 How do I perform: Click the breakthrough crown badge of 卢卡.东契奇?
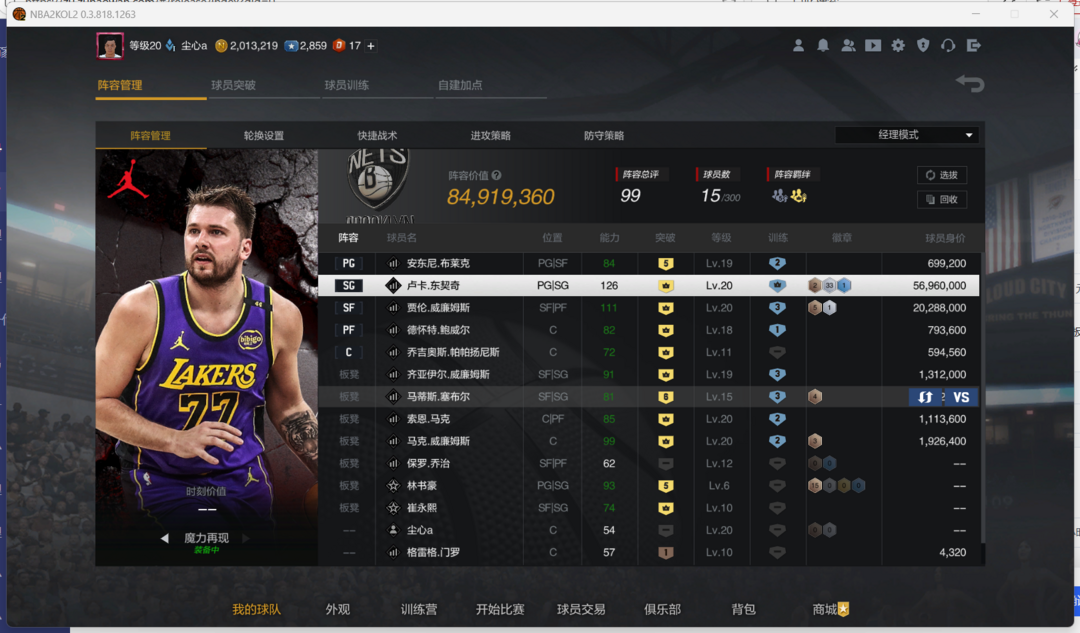[x=665, y=285]
